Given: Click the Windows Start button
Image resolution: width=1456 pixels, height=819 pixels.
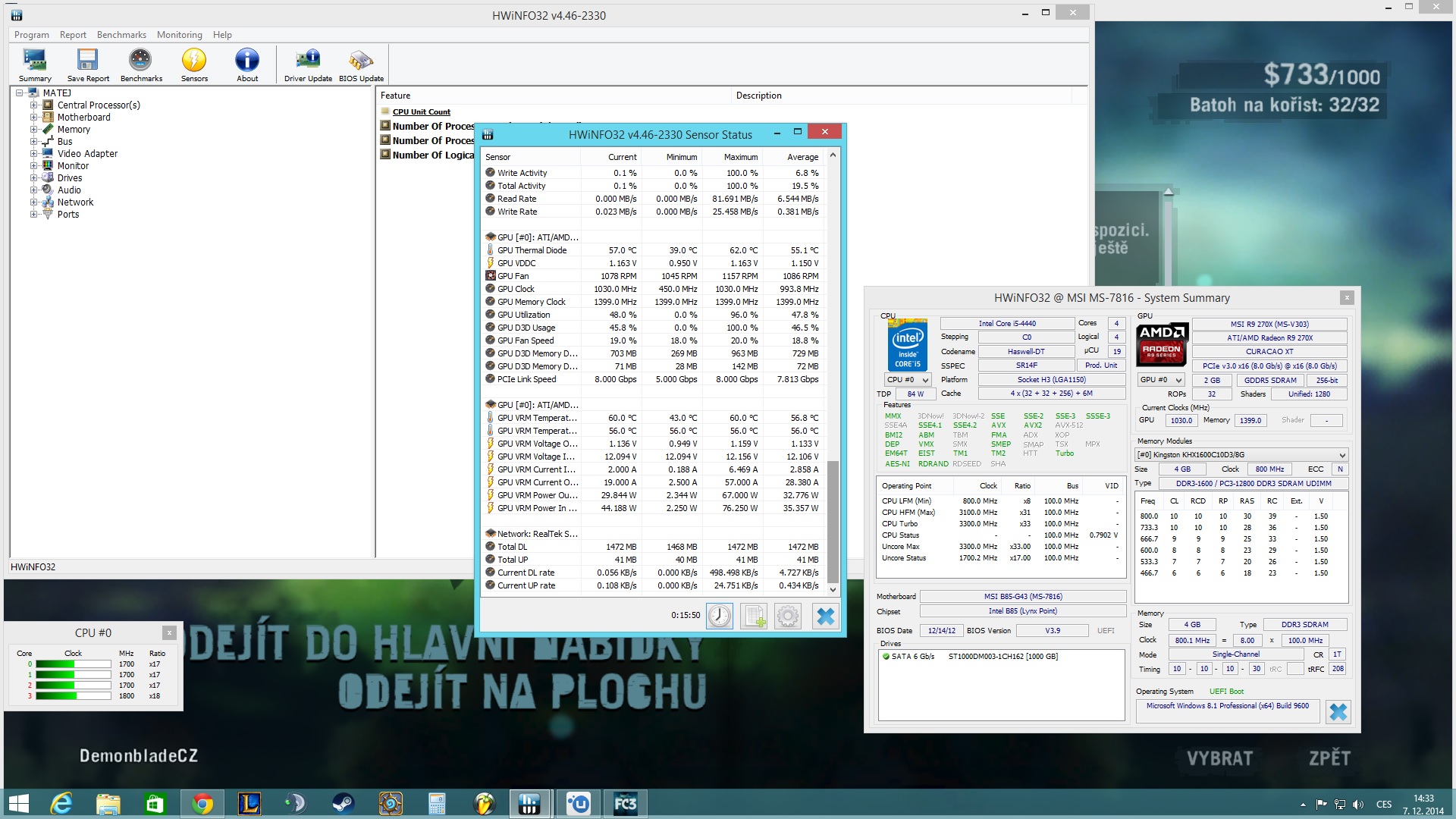Looking at the screenshot, I should 18,804.
